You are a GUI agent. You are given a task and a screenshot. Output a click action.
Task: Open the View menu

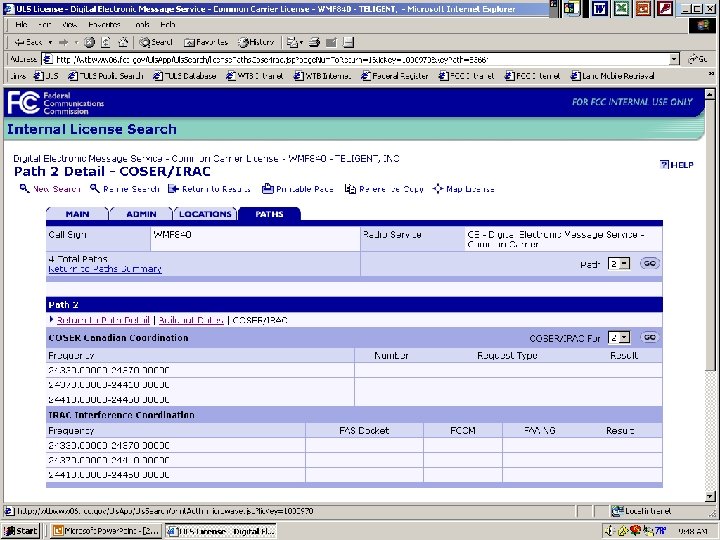coord(69,25)
